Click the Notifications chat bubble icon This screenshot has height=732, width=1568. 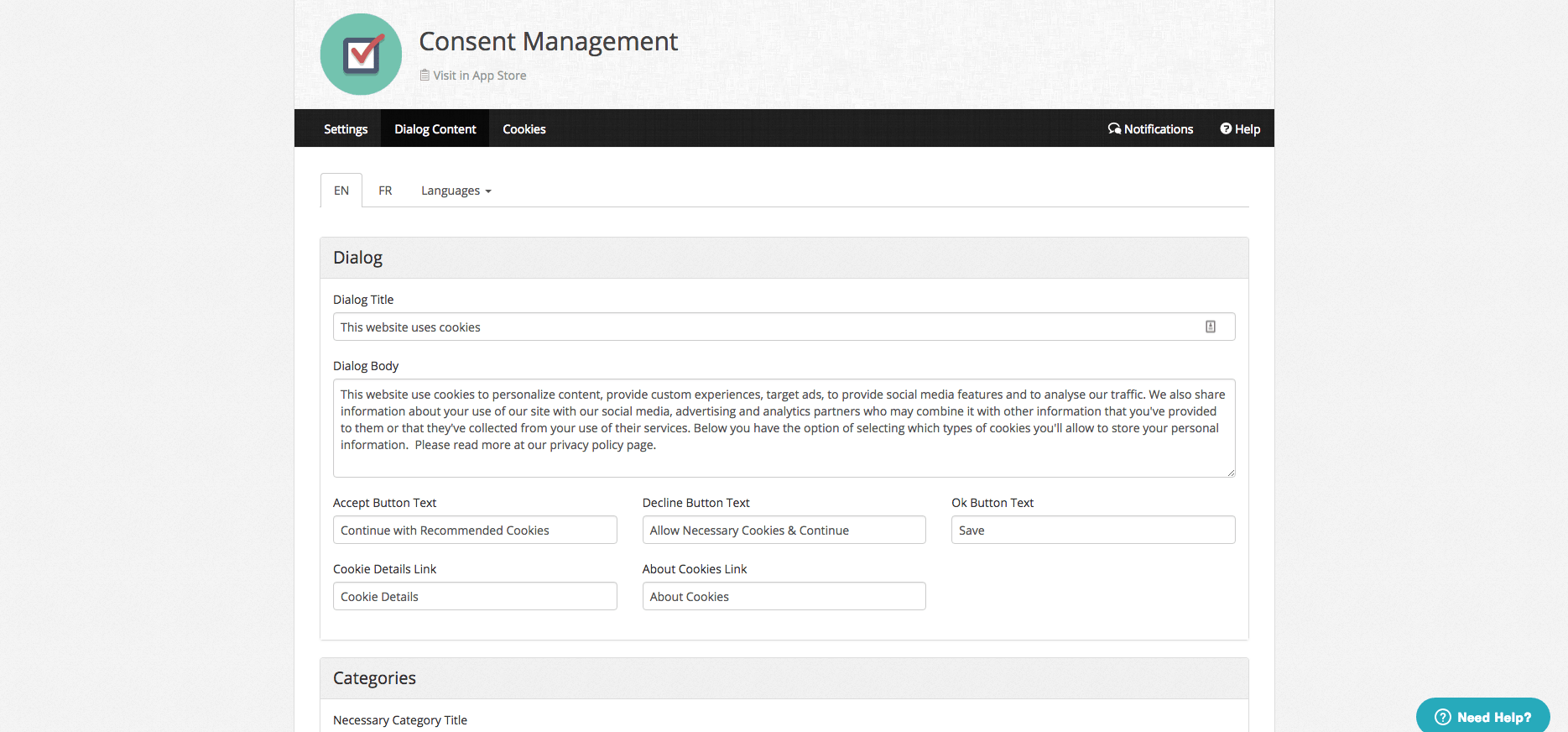(x=1114, y=128)
